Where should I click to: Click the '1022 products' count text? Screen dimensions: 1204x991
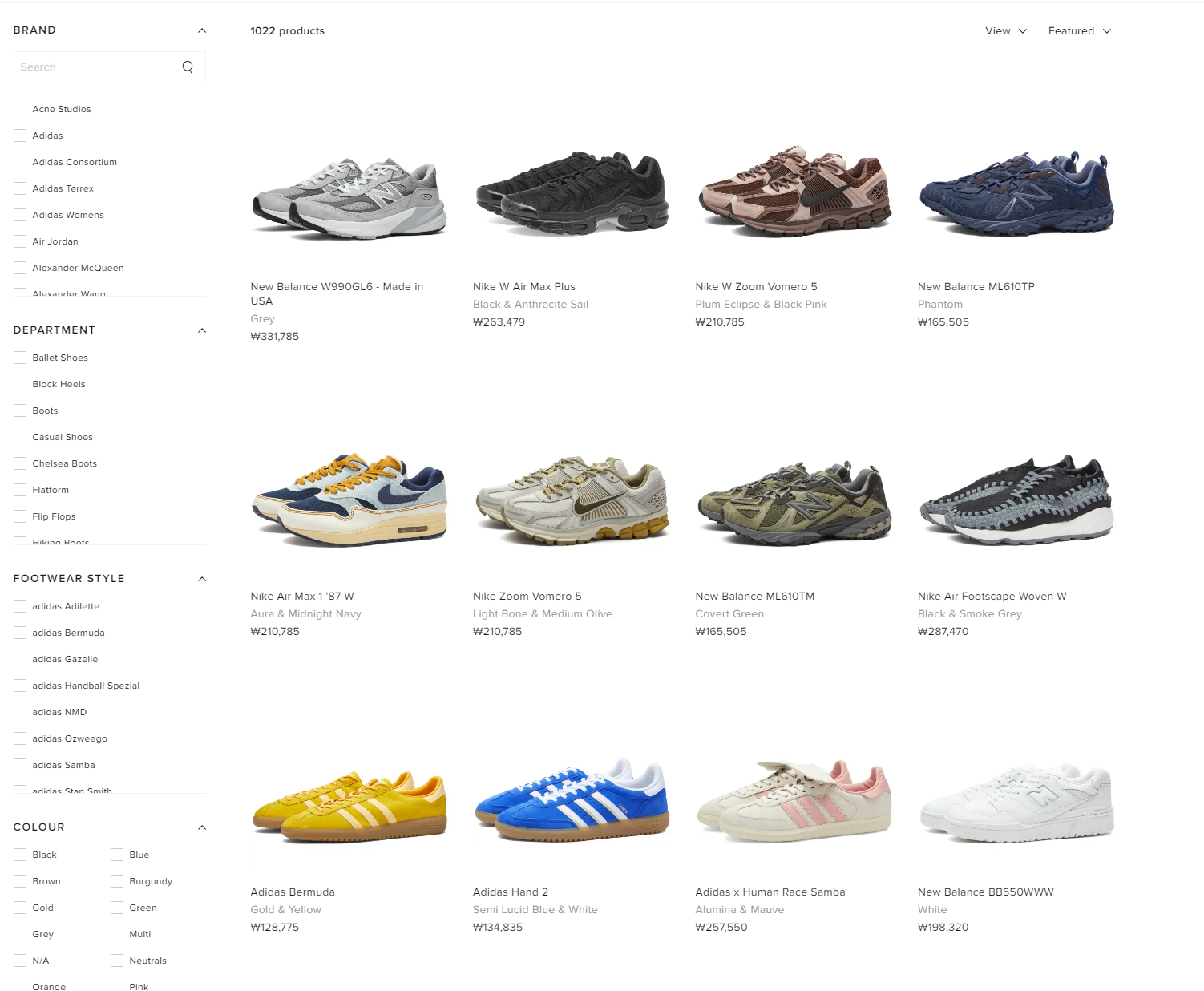(x=288, y=31)
